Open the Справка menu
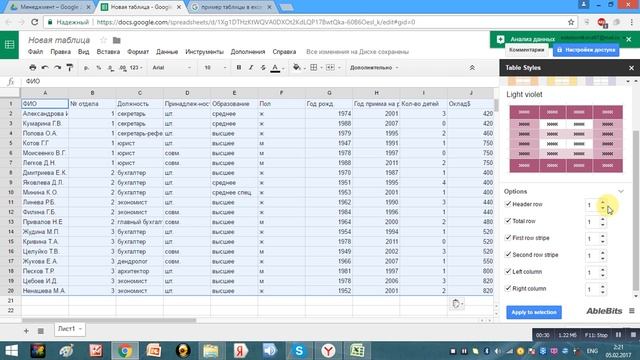This screenshot has width=640, height=360. pos(284,52)
